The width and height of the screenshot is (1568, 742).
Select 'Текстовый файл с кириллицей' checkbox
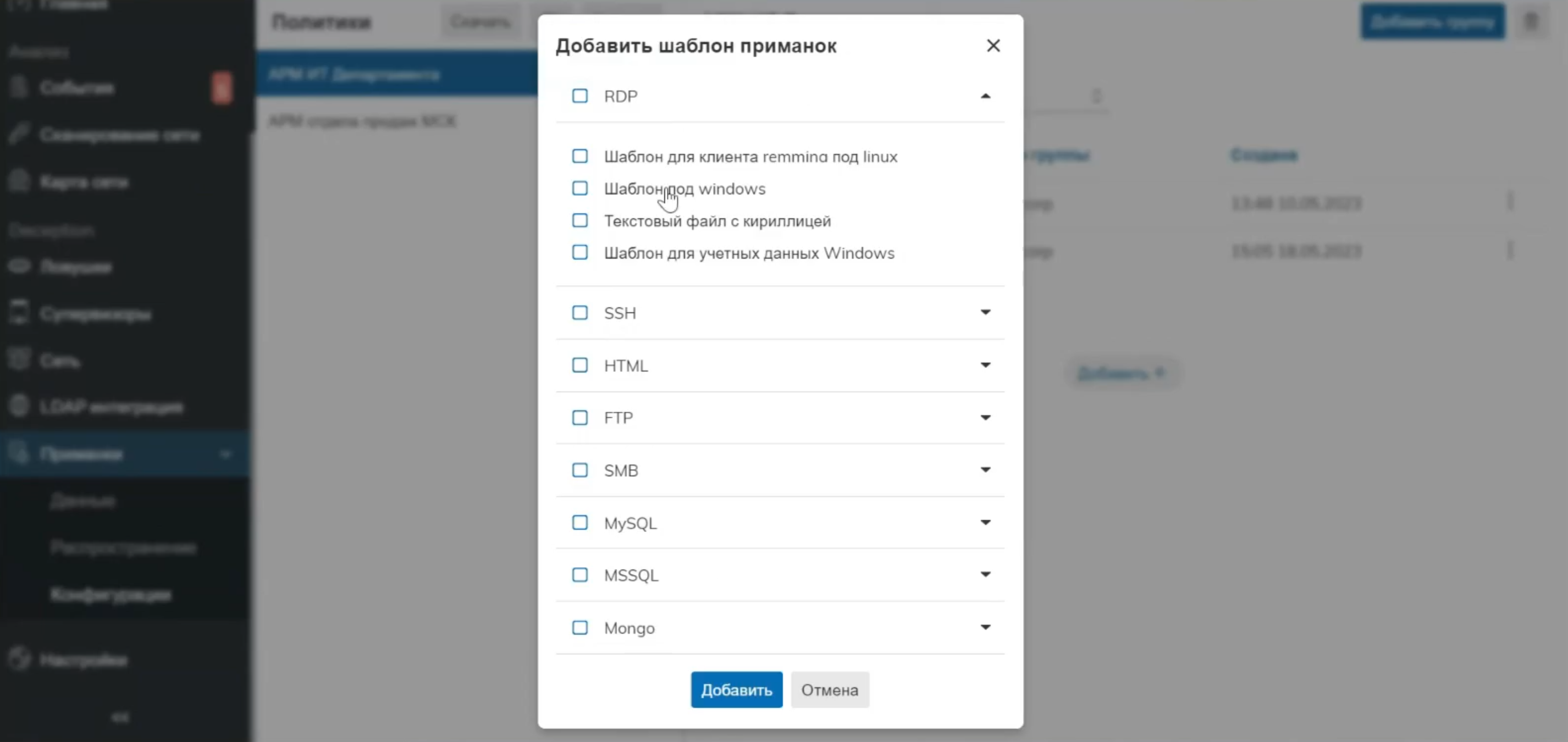(x=579, y=221)
